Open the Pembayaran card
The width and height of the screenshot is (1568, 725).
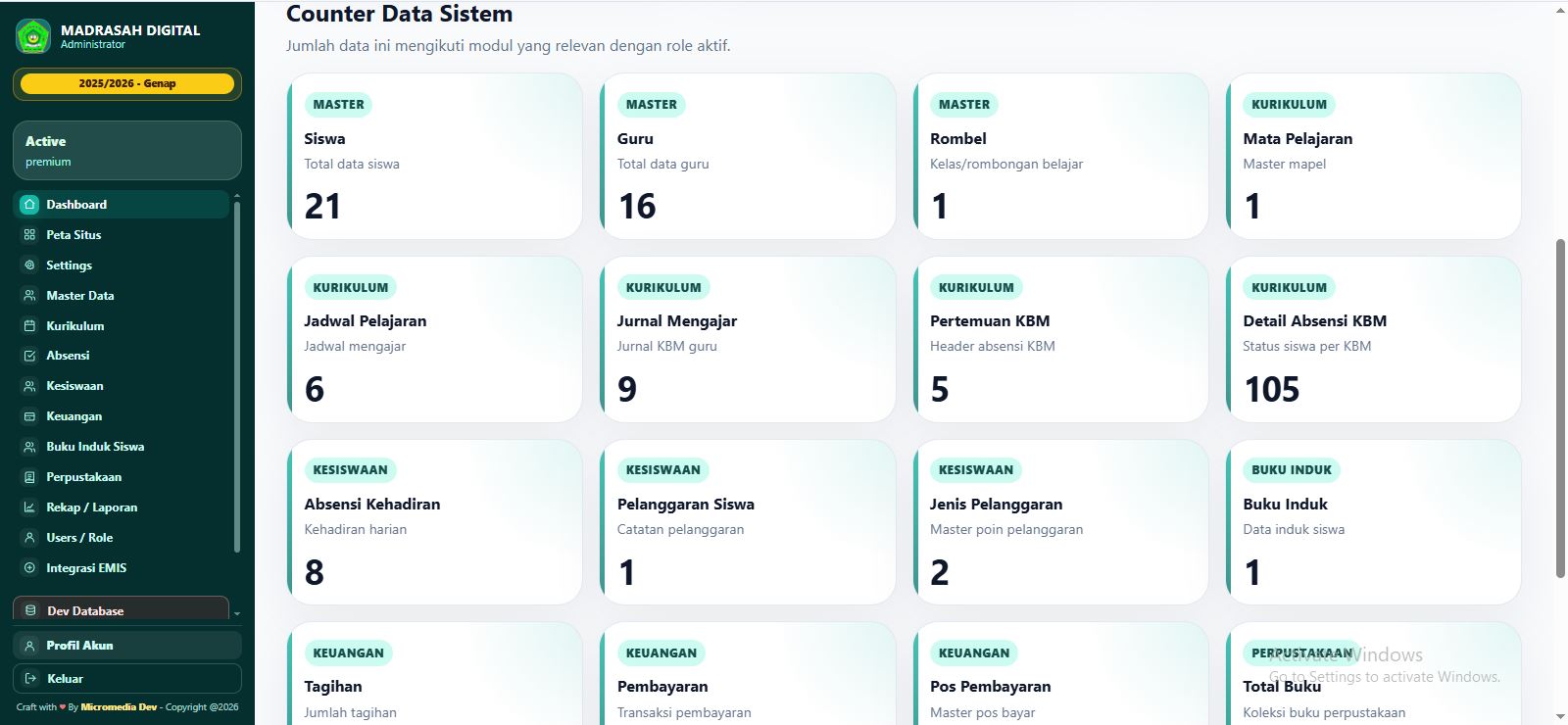coord(748,674)
